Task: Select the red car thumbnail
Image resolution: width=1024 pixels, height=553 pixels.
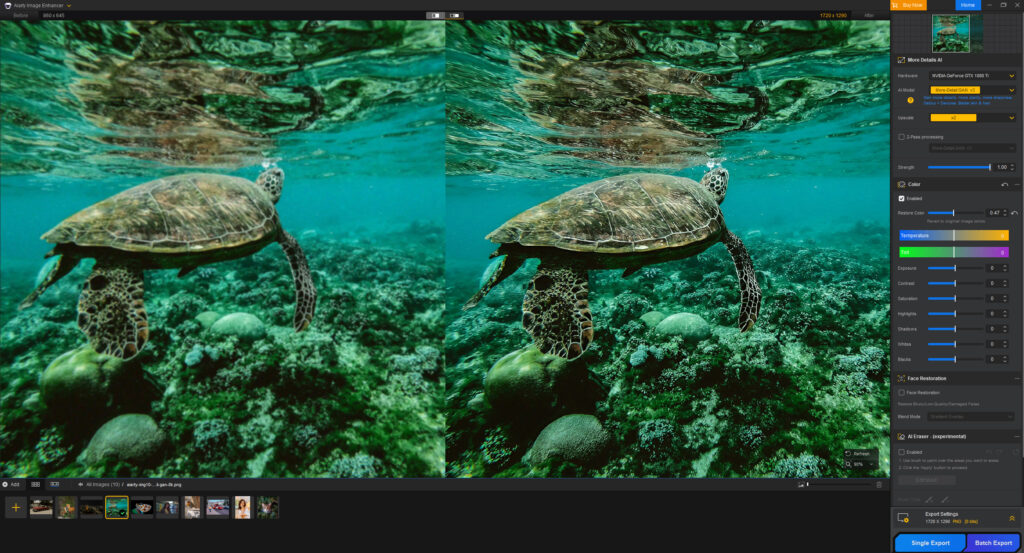Action: coord(41,507)
